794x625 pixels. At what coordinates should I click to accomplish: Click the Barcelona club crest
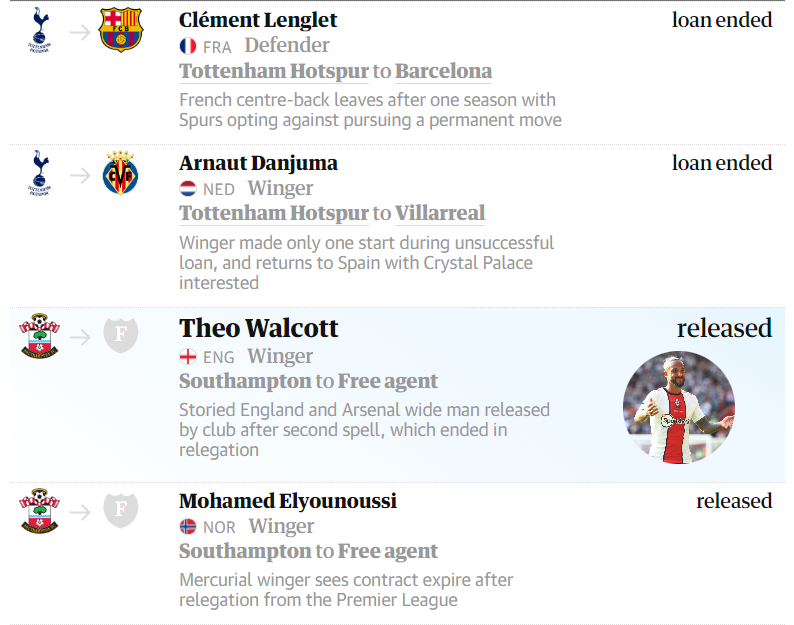pos(121,29)
